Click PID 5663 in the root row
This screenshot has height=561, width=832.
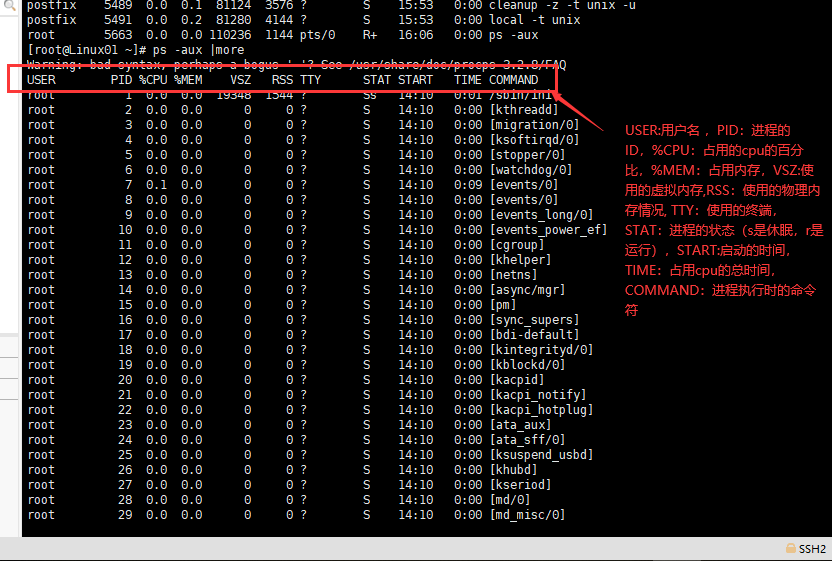pyautogui.click(x=118, y=35)
